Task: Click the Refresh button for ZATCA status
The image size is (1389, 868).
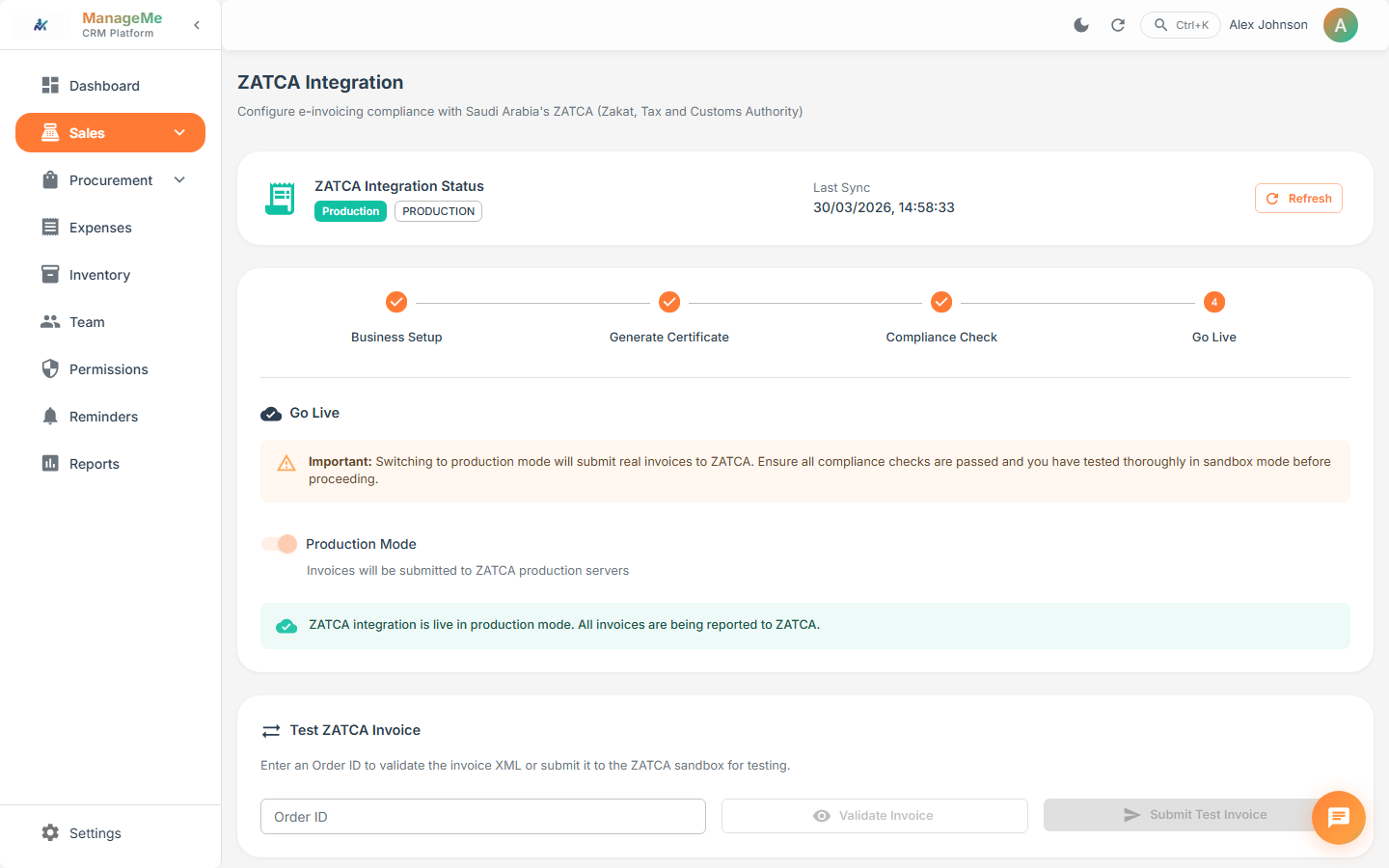Action: [x=1298, y=198]
